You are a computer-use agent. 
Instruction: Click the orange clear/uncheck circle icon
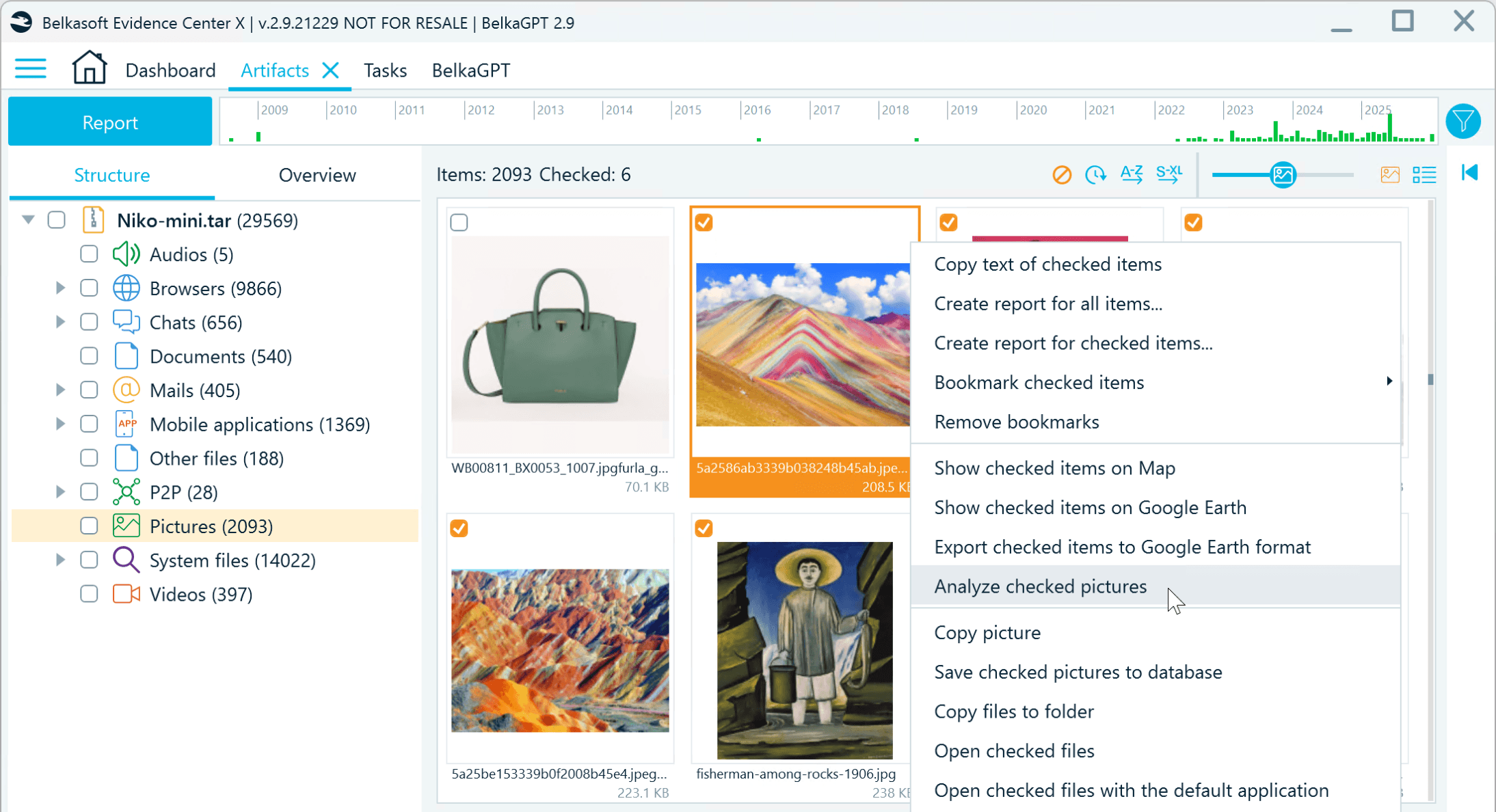(1061, 175)
